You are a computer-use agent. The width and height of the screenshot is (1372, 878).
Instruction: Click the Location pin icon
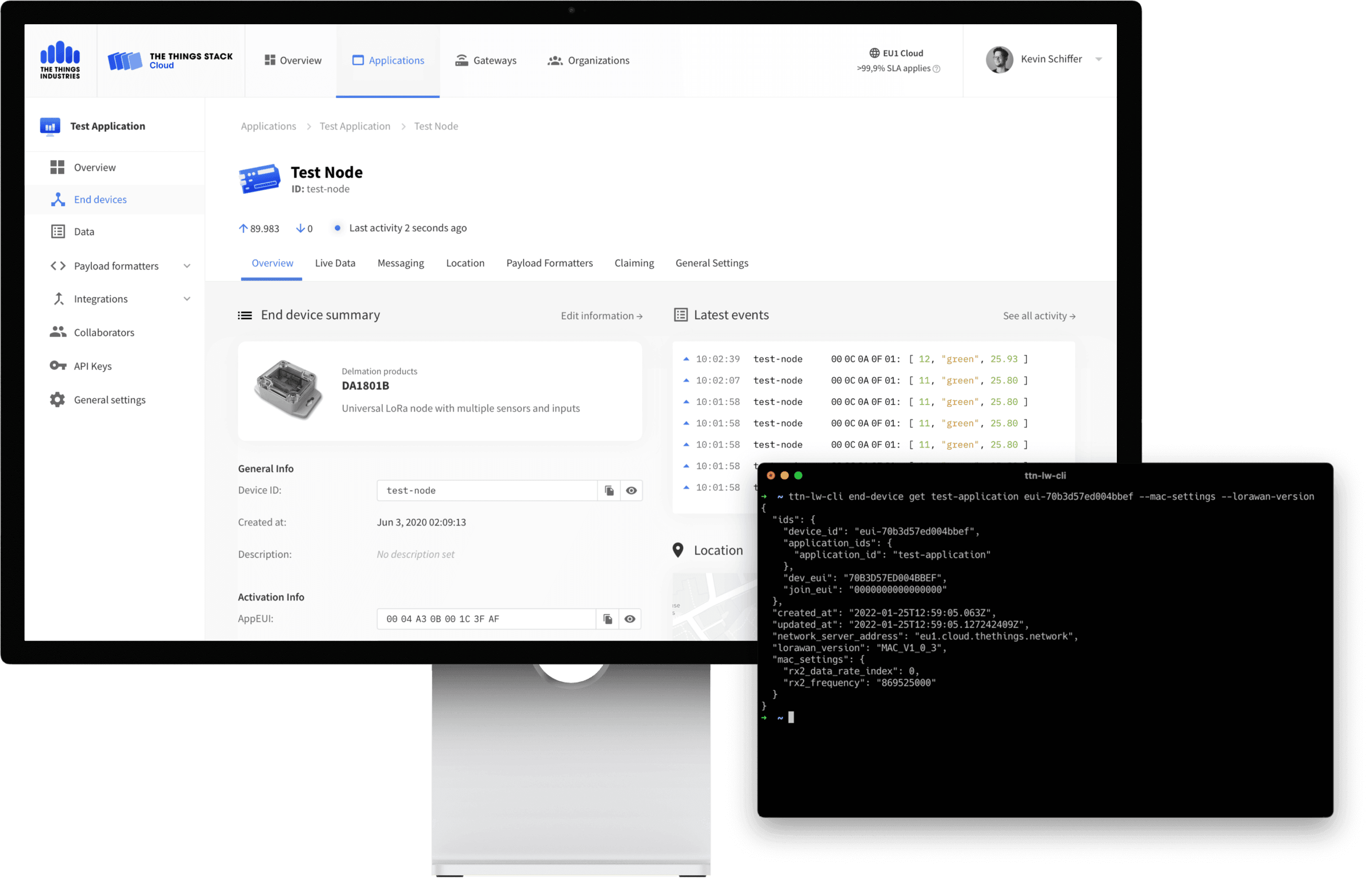[x=677, y=550]
